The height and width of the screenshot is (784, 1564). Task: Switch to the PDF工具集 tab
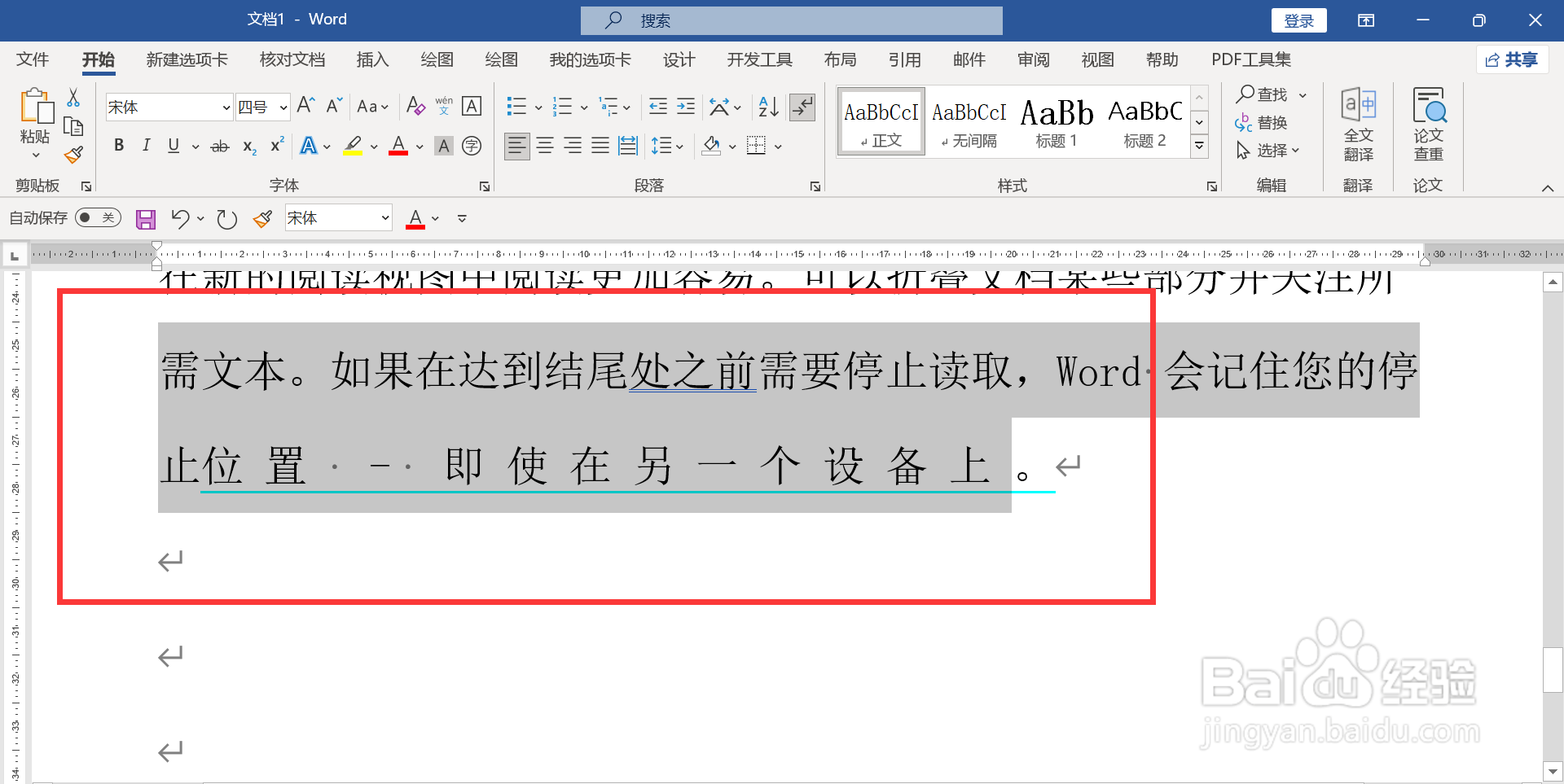[x=1251, y=59]
